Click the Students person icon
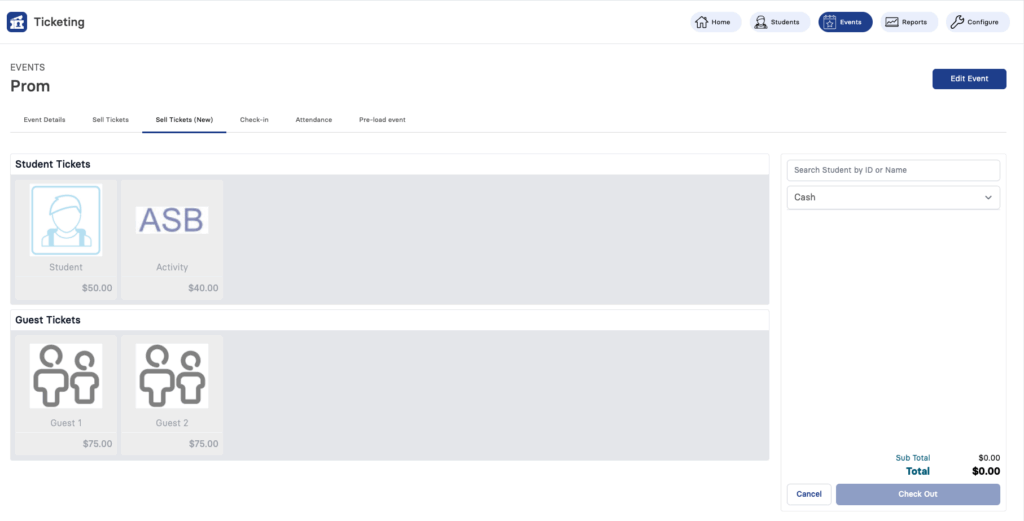The width and height of the screenshot is (1024, 521). tap(760, 22)
